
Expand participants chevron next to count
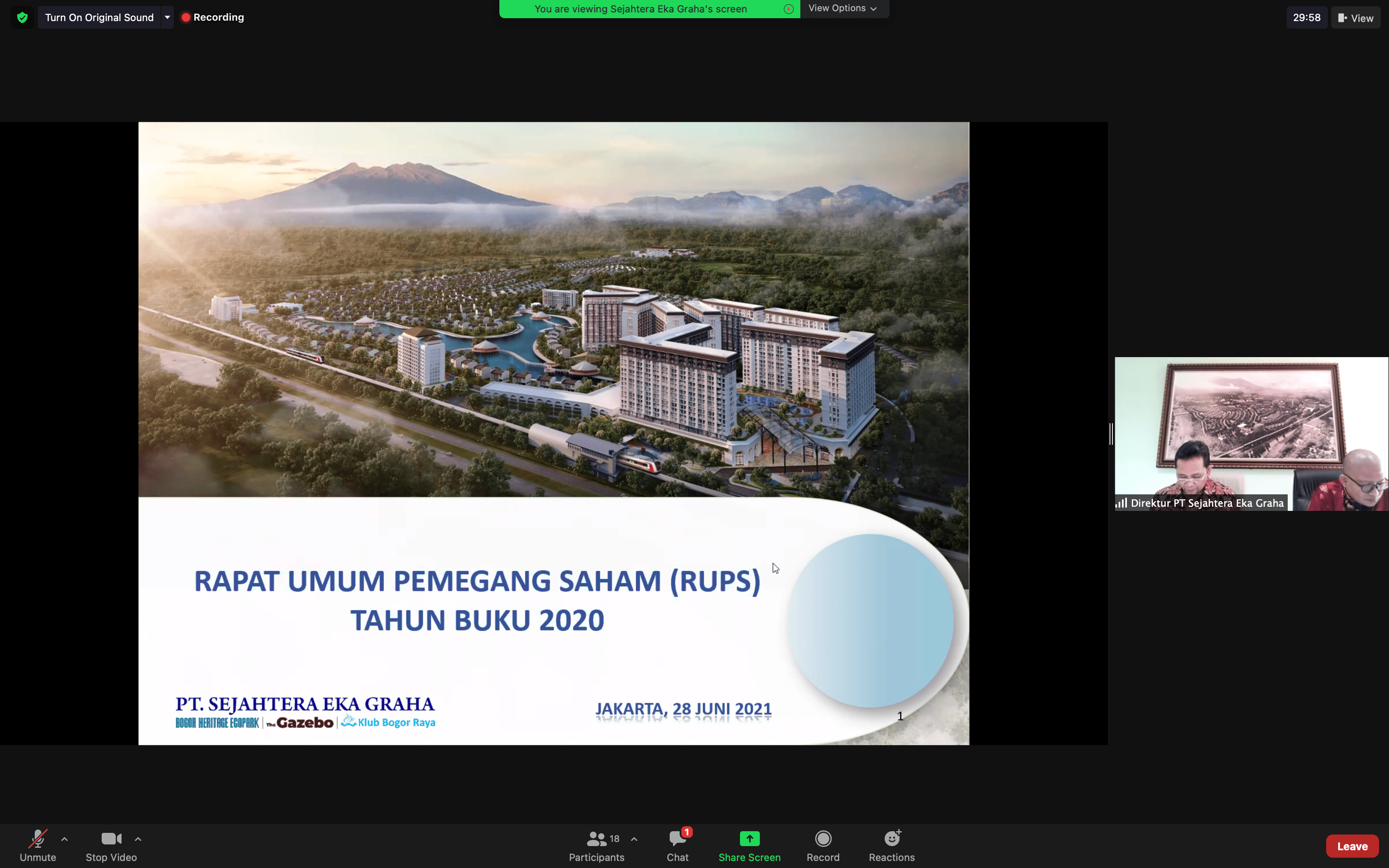634,839
